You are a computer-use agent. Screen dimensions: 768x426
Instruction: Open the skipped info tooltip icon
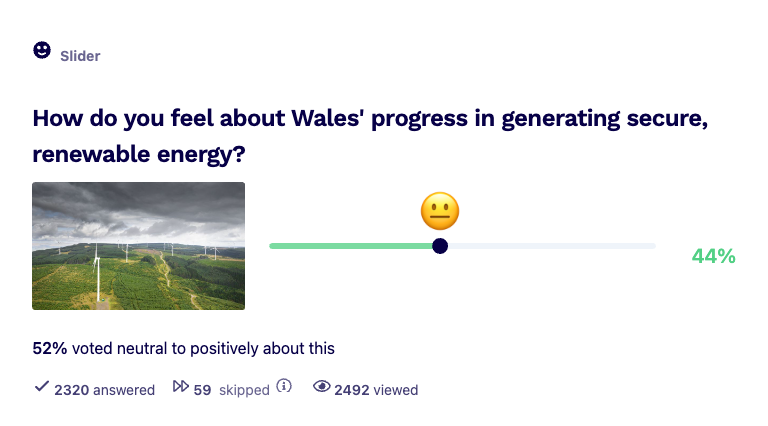tap(284, 386)
